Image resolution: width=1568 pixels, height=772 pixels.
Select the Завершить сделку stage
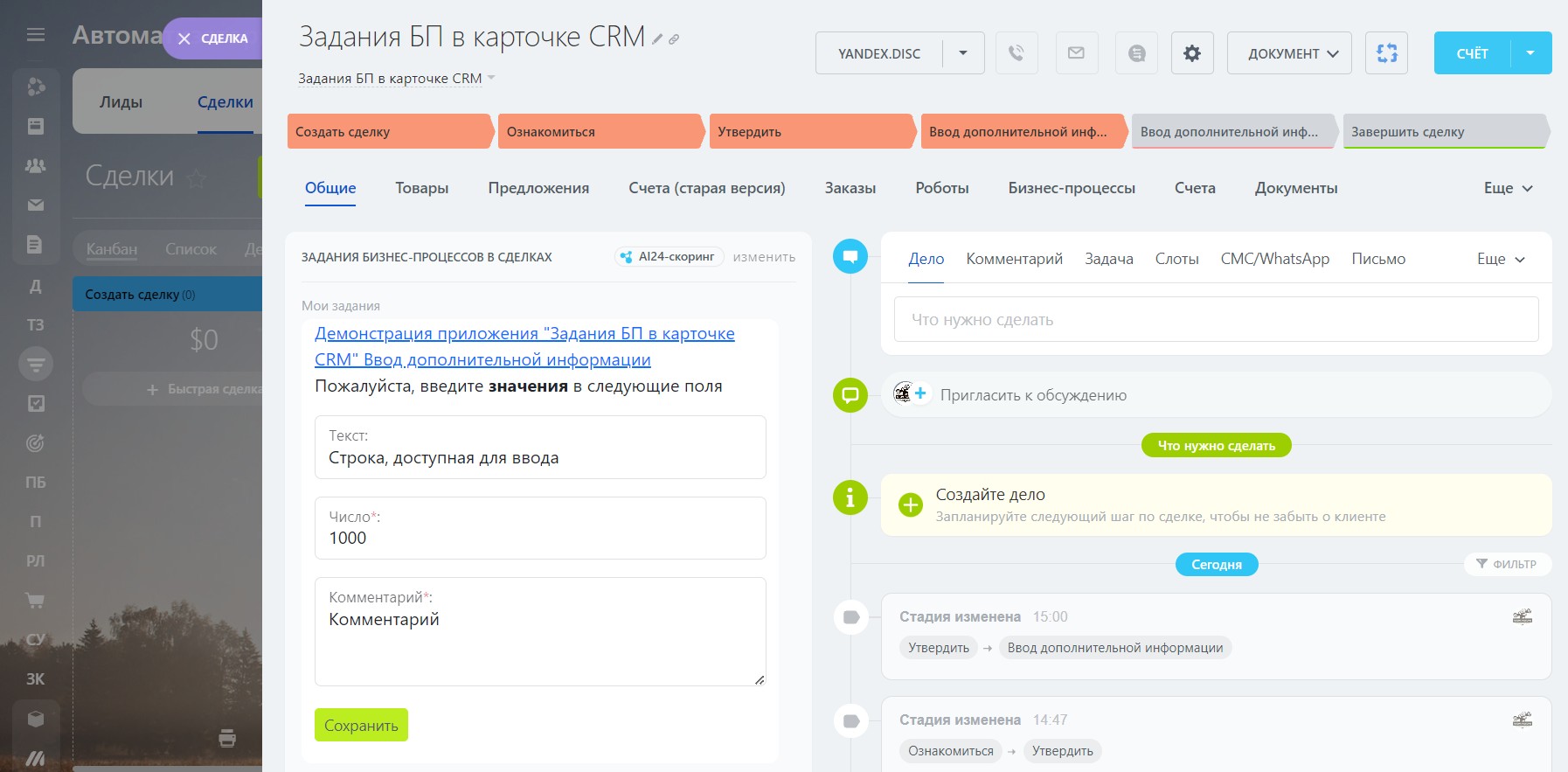tap(1443, 132)
